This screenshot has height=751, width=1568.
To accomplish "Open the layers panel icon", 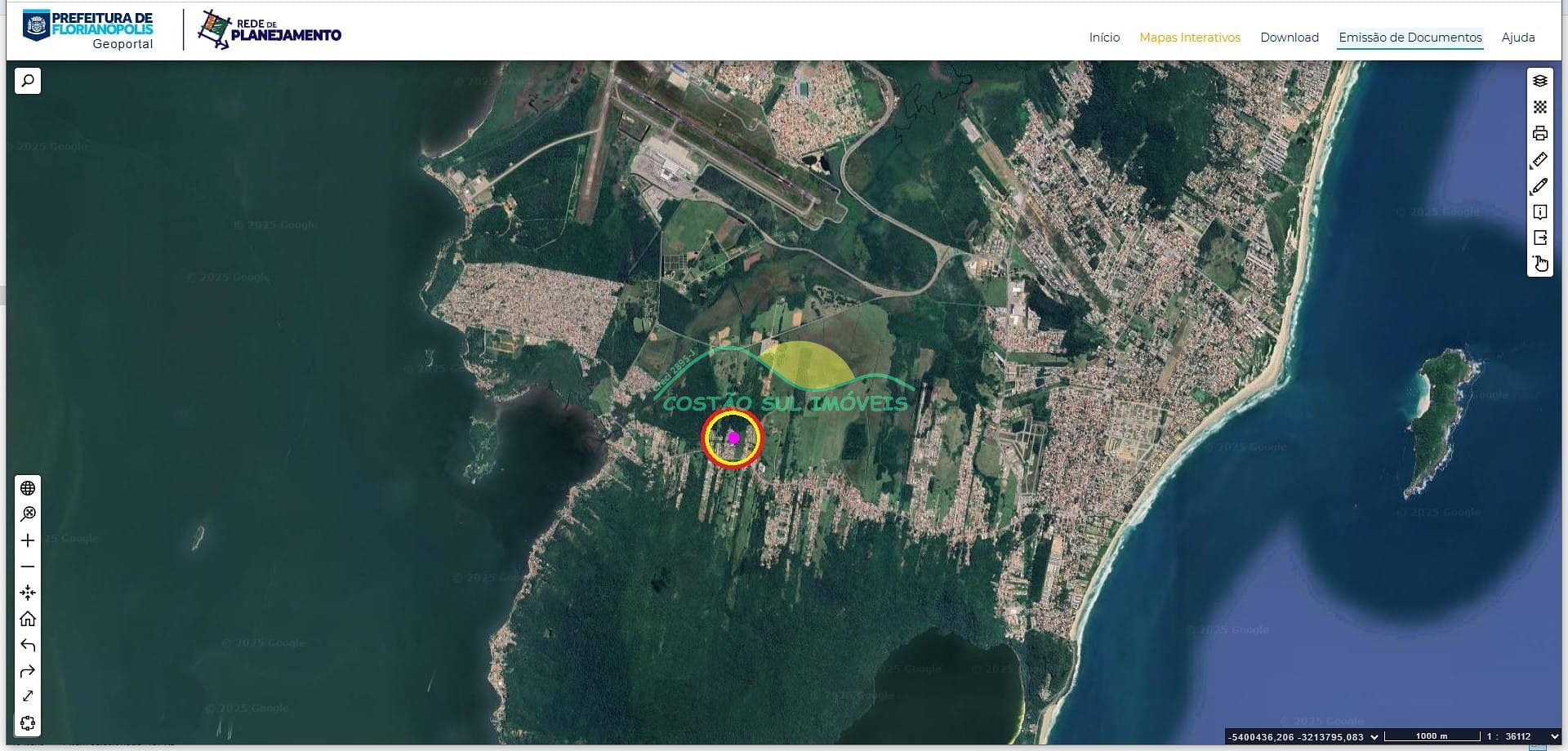I will point(1539,81).
